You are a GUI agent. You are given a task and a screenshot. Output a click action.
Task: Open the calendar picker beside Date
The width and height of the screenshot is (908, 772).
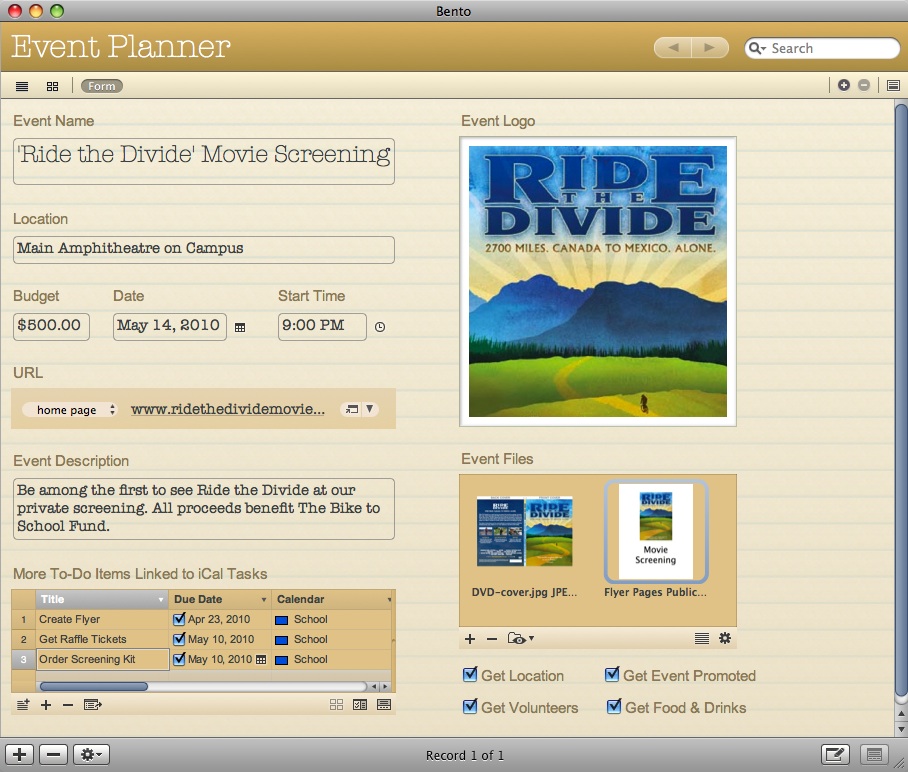tap(240, 328)
